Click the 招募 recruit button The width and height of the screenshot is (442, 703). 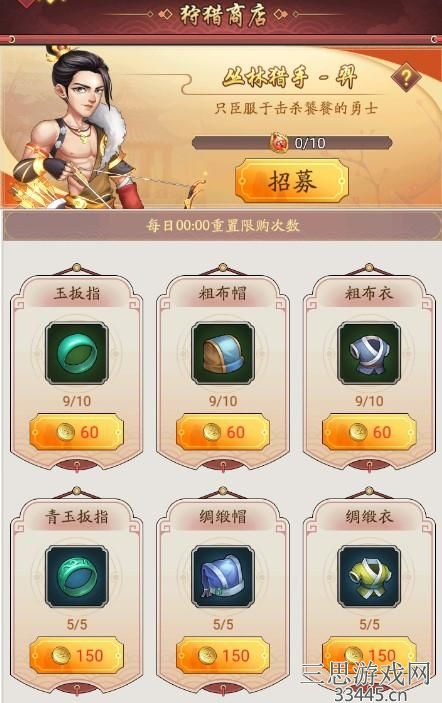click(292, 181)
